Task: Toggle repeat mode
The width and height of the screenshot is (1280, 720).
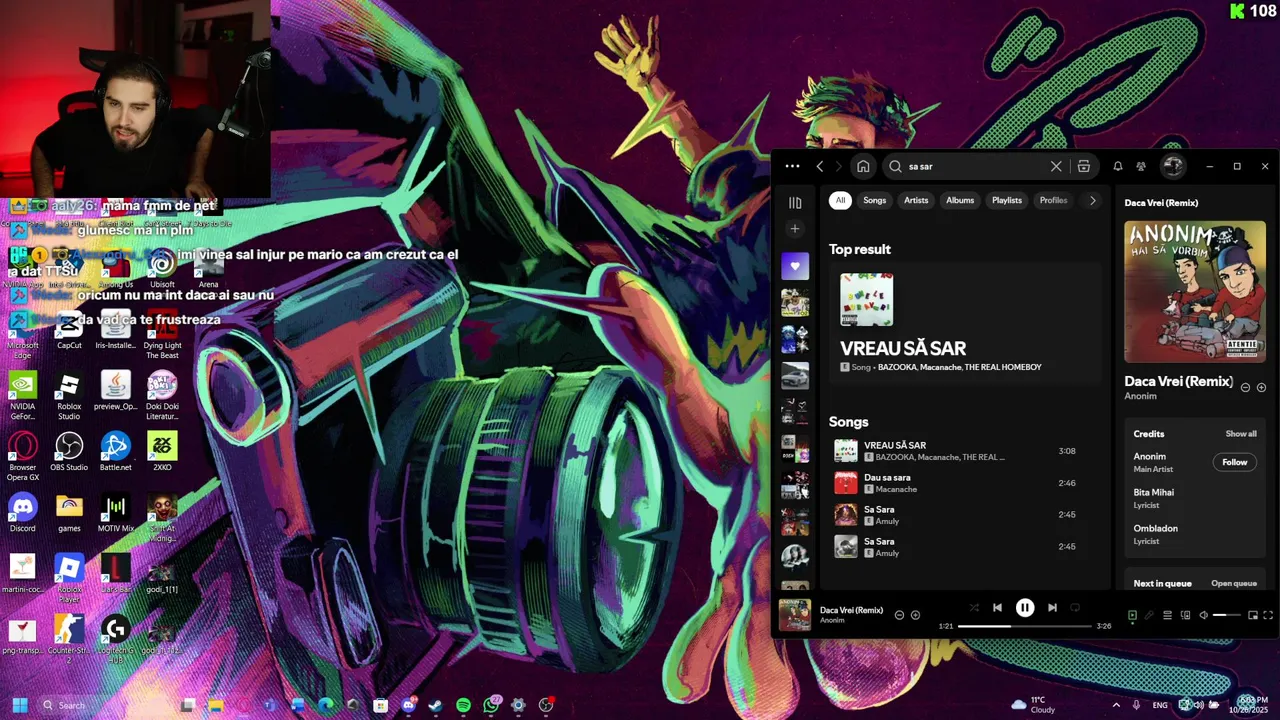Action: [1075, 607]
